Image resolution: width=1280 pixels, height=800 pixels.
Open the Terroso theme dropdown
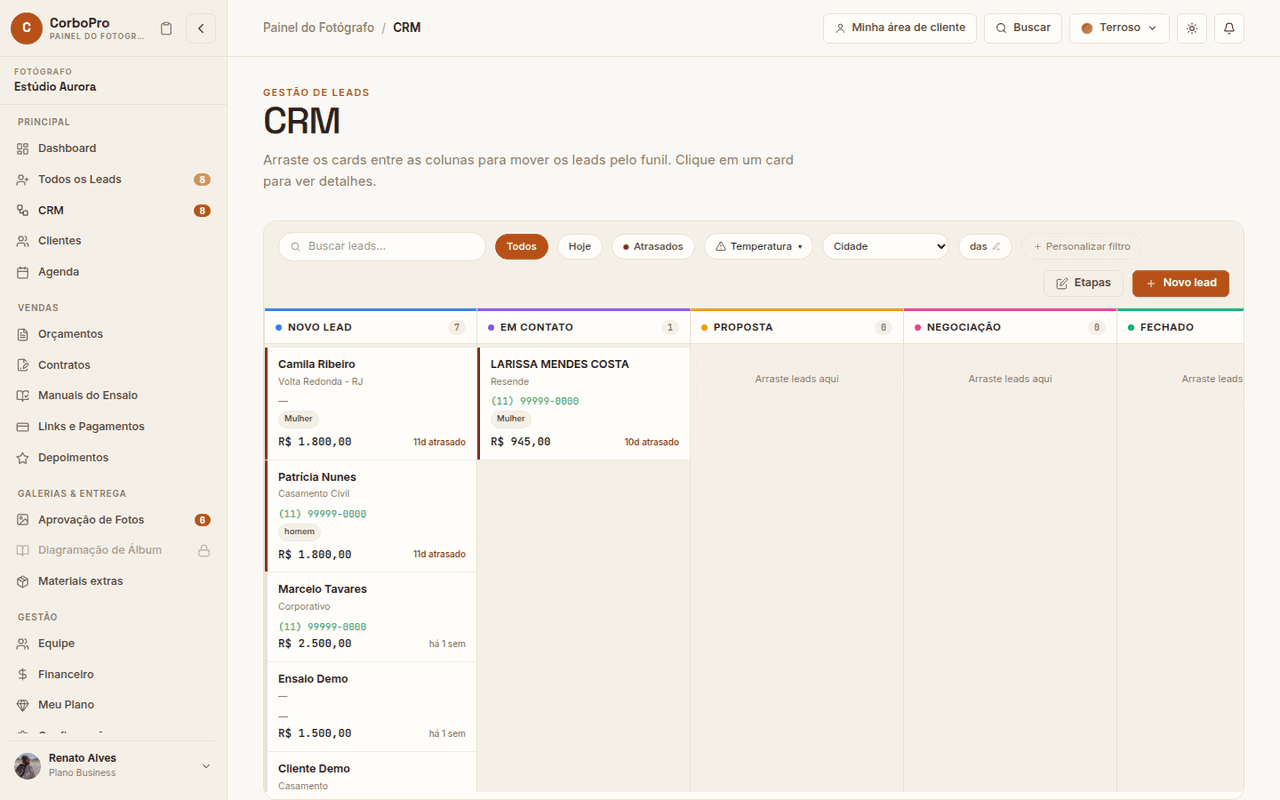1119,28
